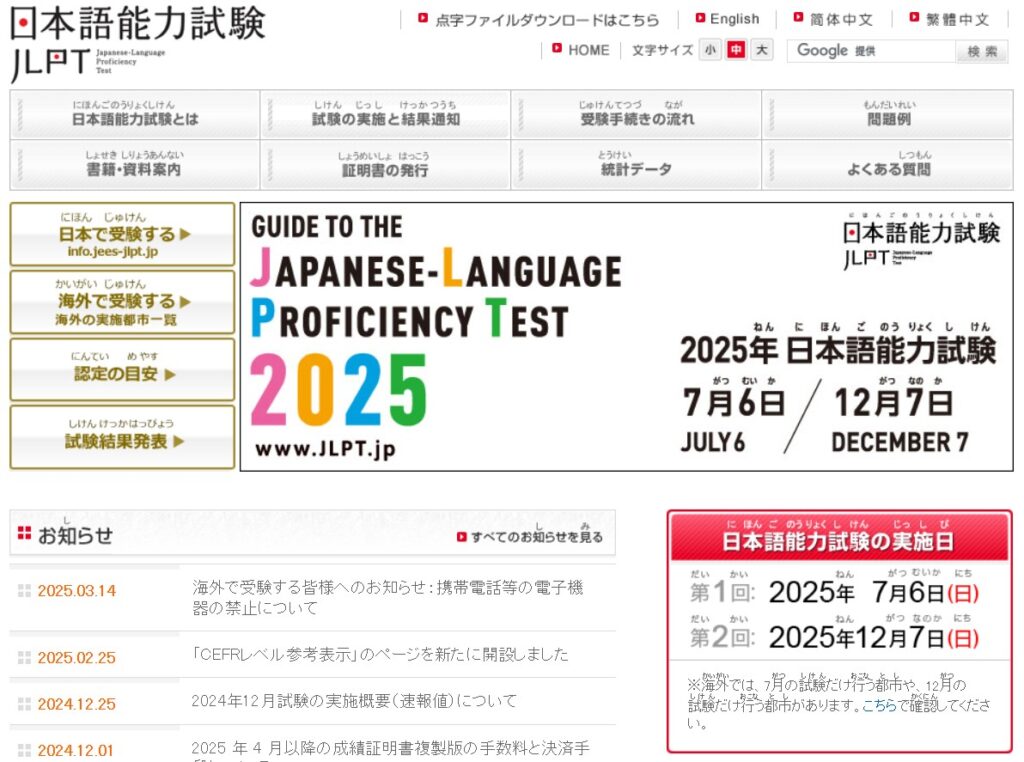Switch language to 简体中文

[x=841, y=20]
